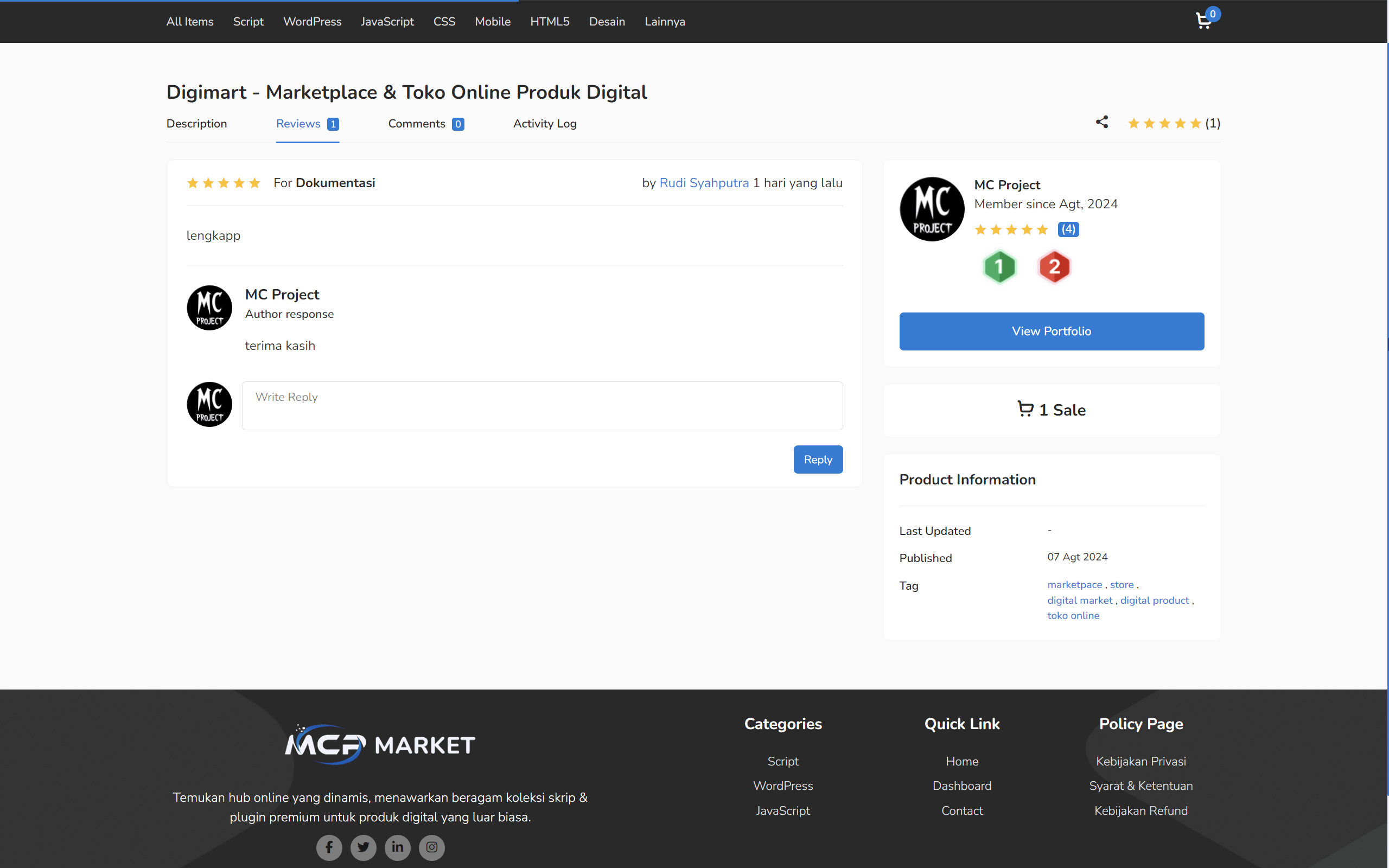Submit with the Reply button

(818, 459)
